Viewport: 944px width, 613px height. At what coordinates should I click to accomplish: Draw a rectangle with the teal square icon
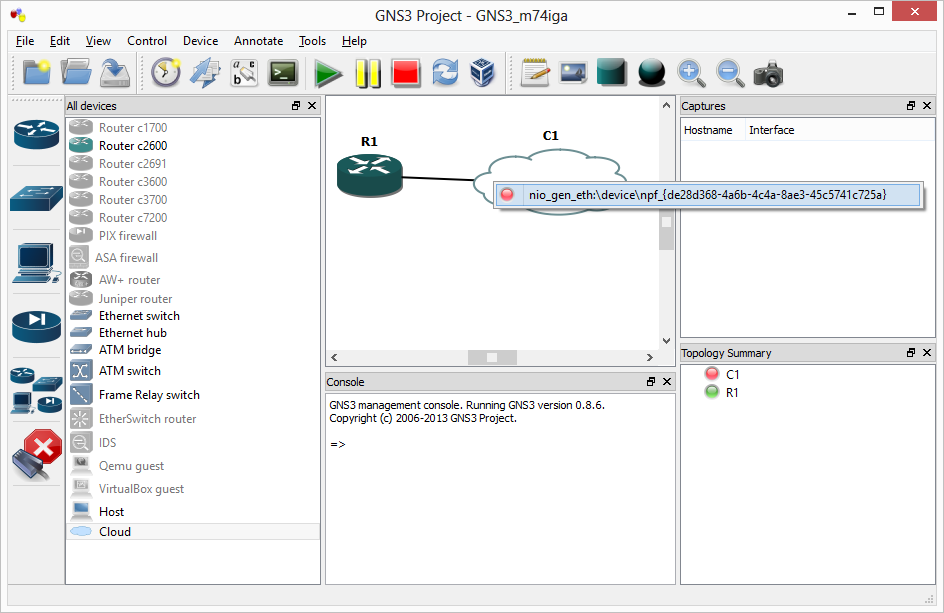pos(612,73)
